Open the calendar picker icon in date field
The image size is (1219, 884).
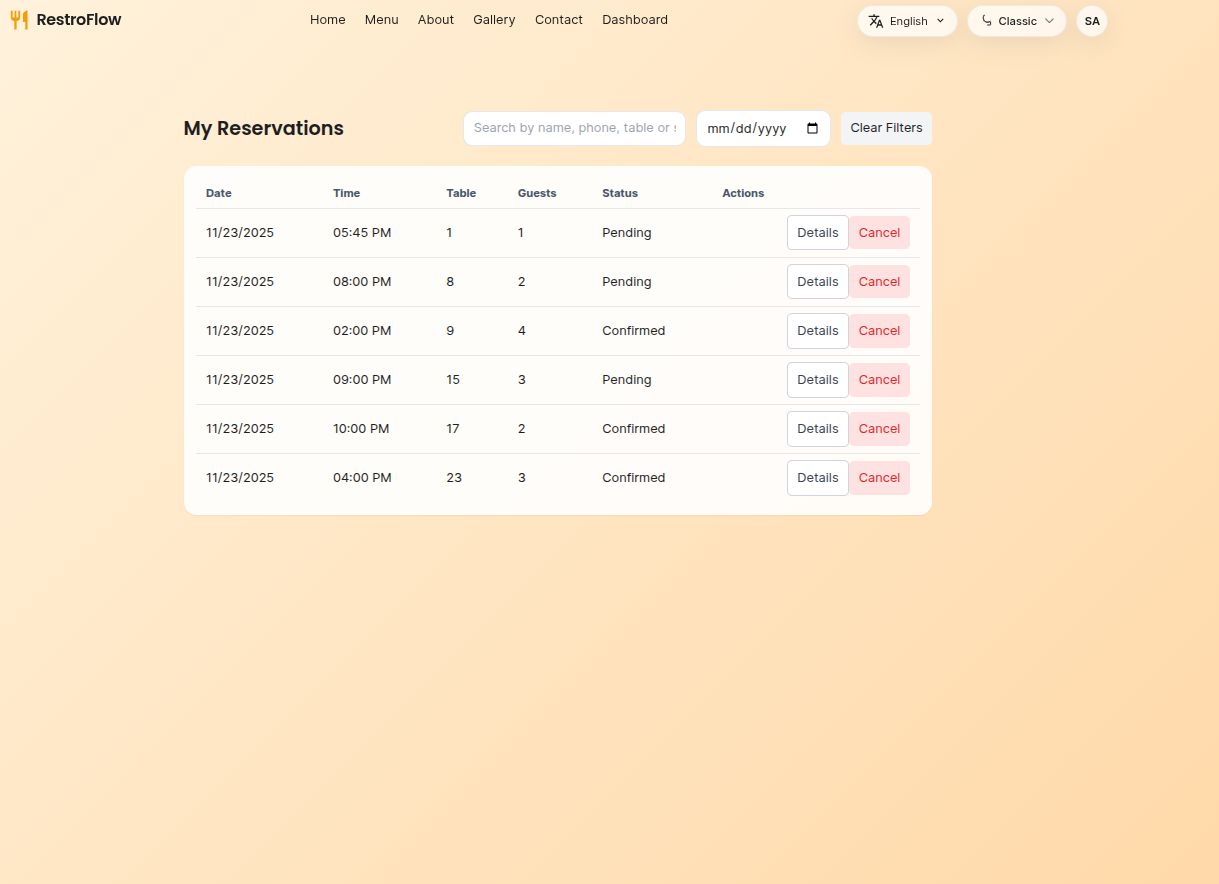812,128
